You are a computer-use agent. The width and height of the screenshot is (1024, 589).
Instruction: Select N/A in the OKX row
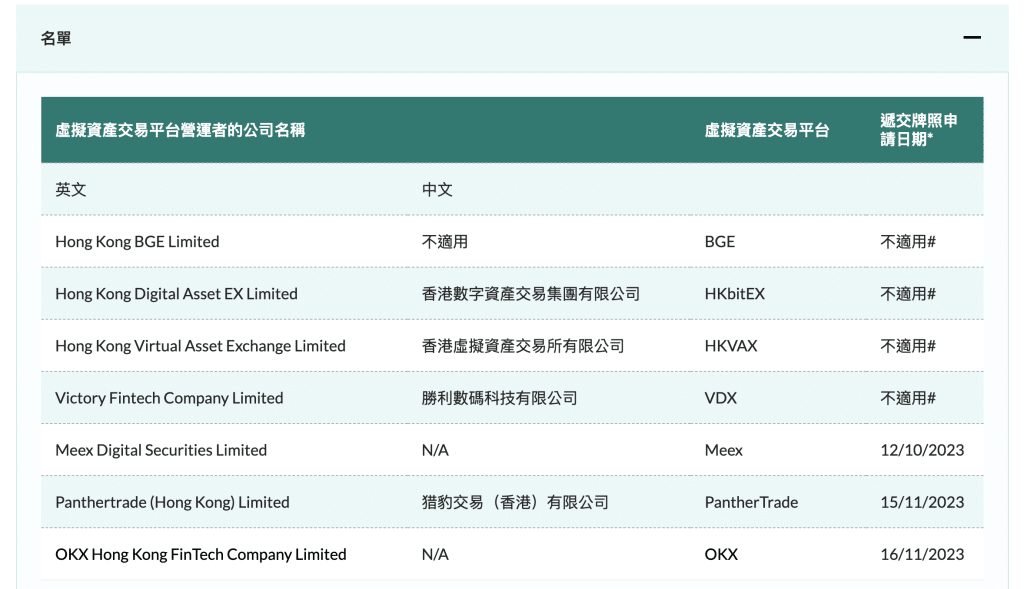(435, 554)
